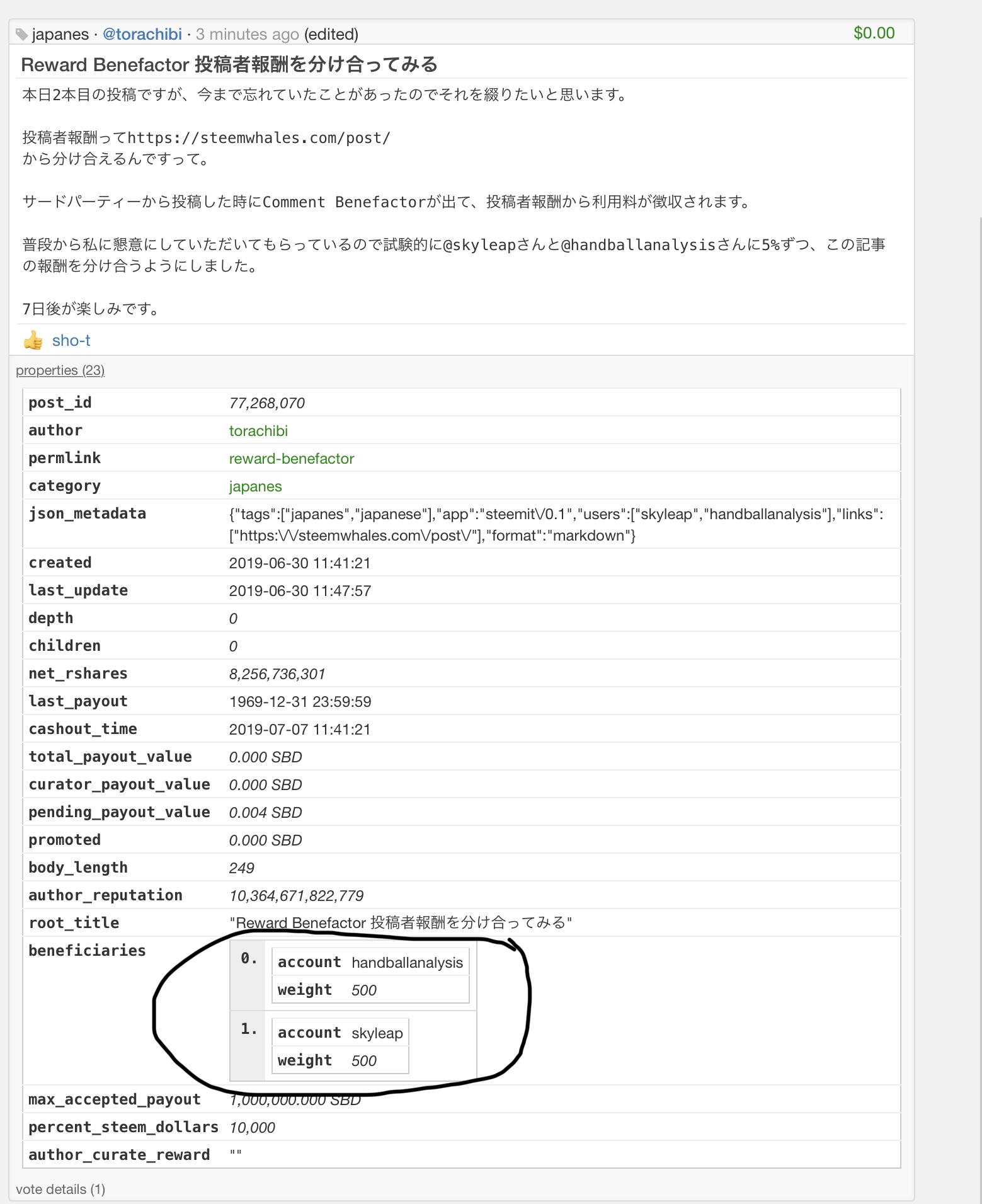Click the post_id value 77,268,070
982x1204 pixels.
[x=267, y=403]
